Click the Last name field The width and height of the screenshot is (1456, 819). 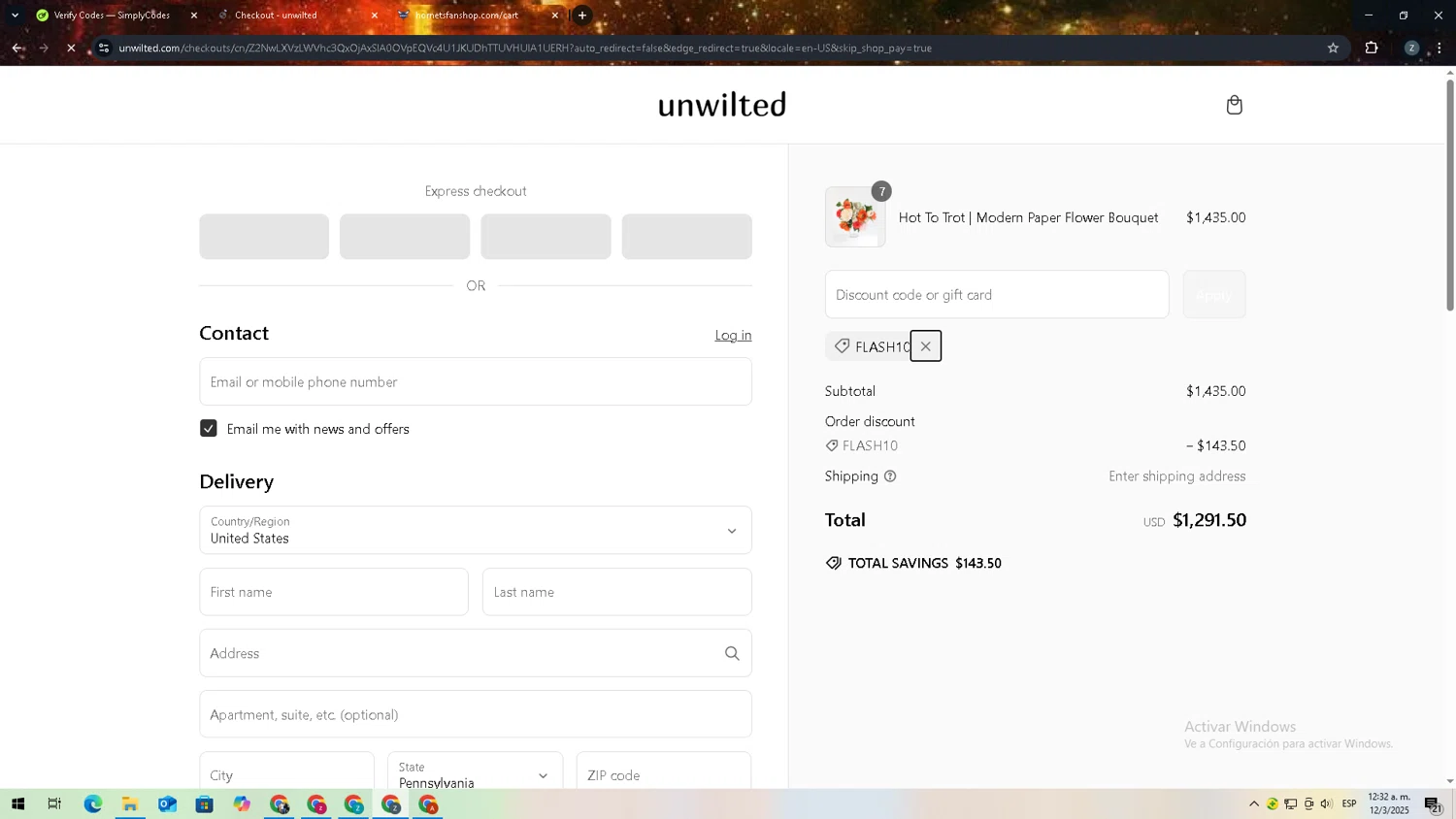click(617, 592)
